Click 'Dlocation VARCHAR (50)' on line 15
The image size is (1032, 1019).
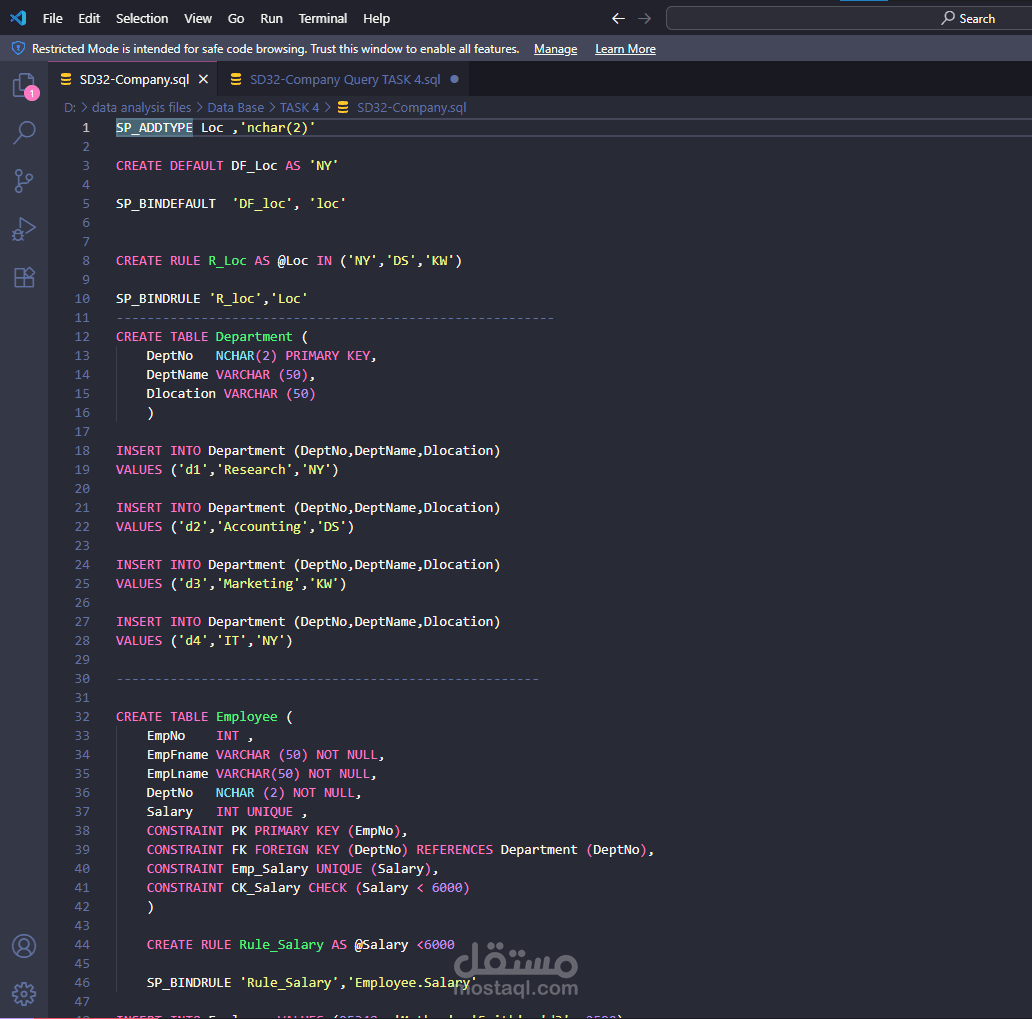click(x=231, y=394)
